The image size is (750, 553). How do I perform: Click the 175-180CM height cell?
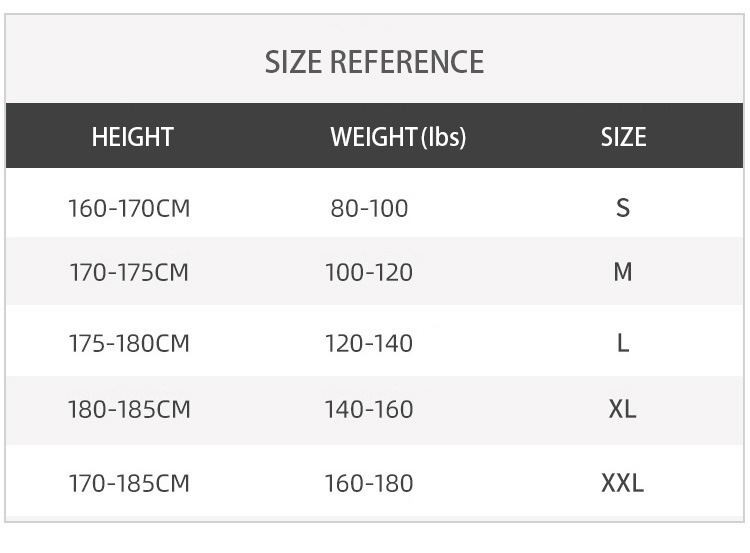click(129, 343)
